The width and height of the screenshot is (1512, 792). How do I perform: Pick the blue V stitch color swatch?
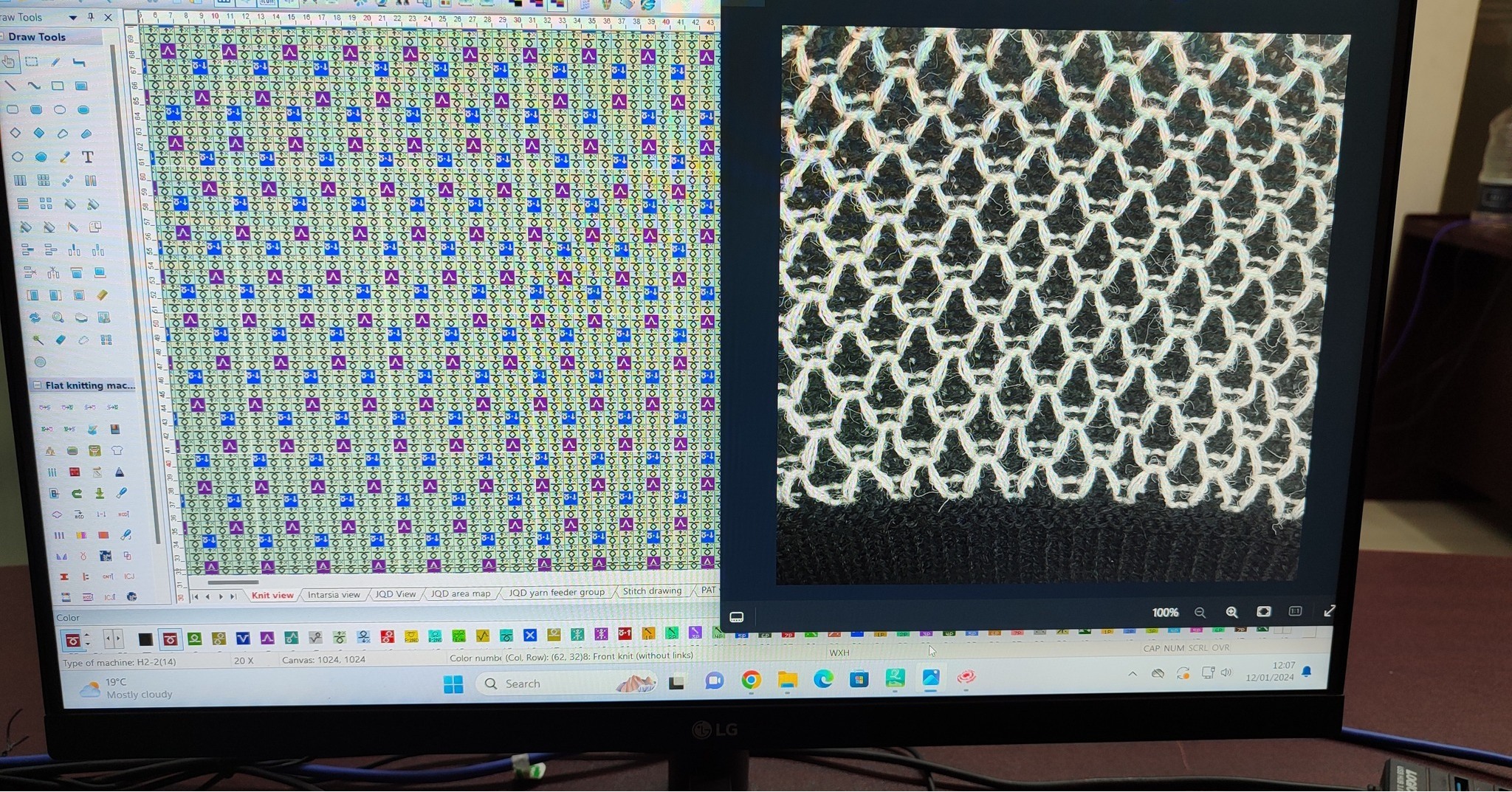pos(243,638)
